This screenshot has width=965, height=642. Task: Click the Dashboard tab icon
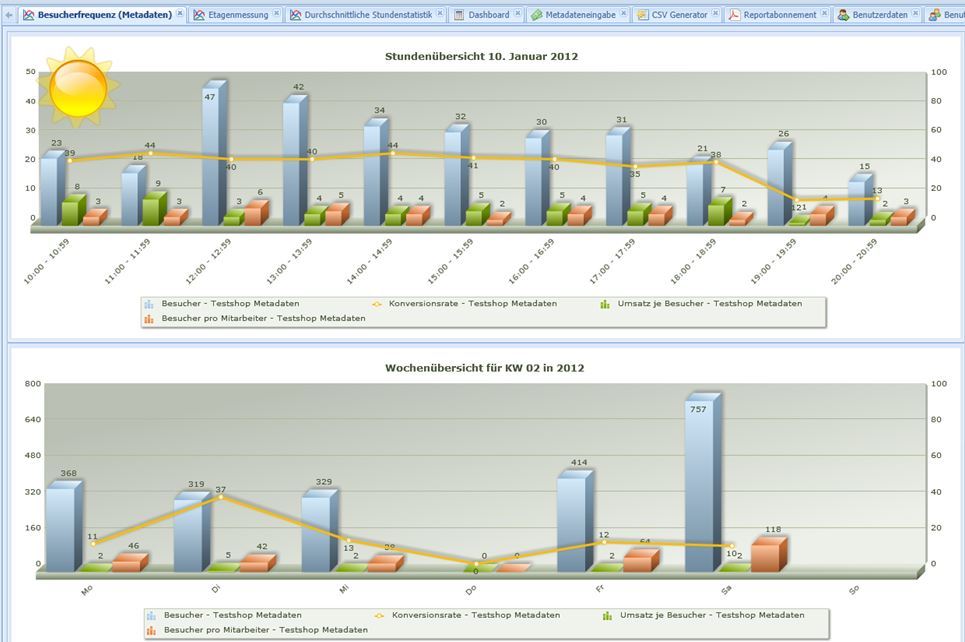(459, 15)
